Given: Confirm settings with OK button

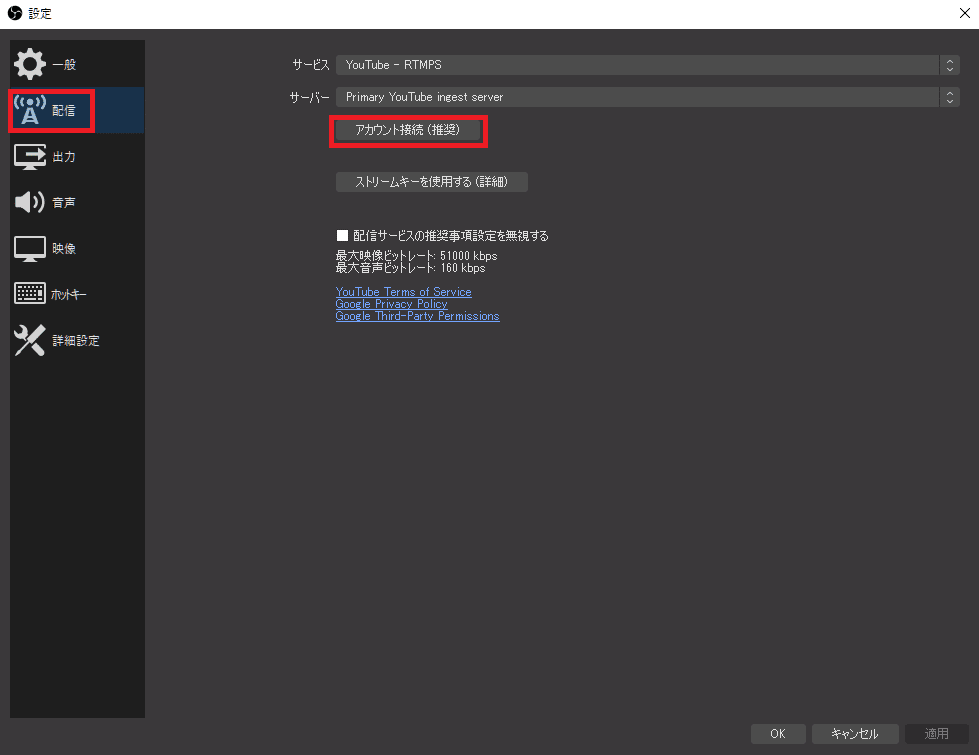Looking at the screenshot, I should [778, 734].
